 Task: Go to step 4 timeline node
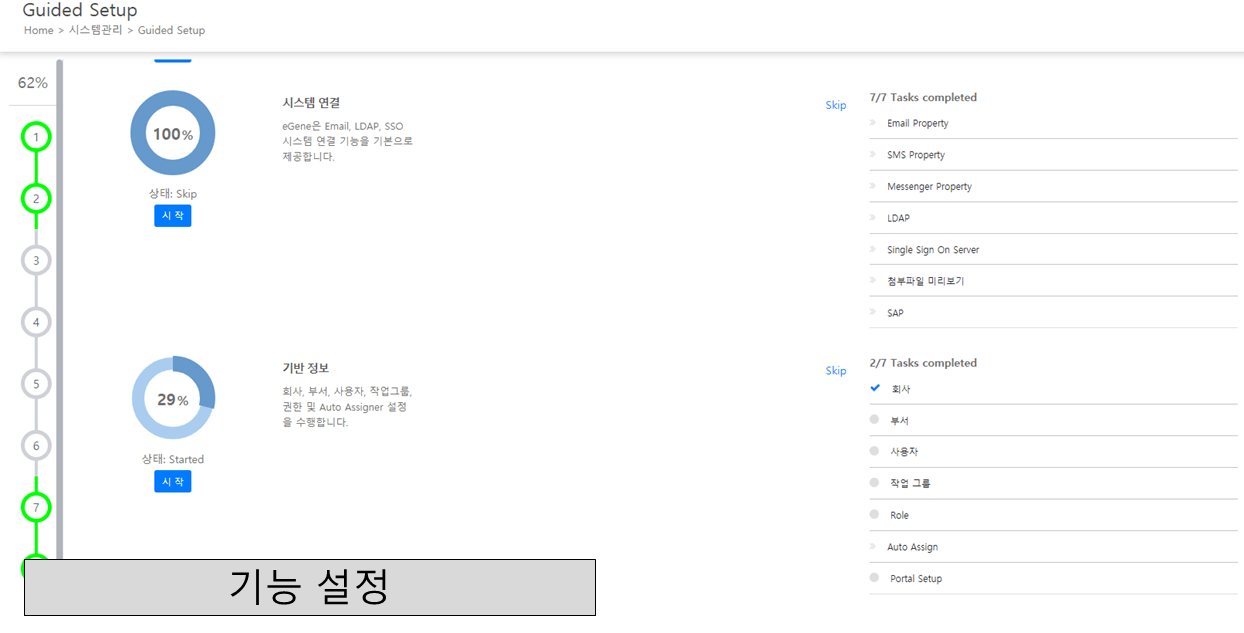(36, 322)
